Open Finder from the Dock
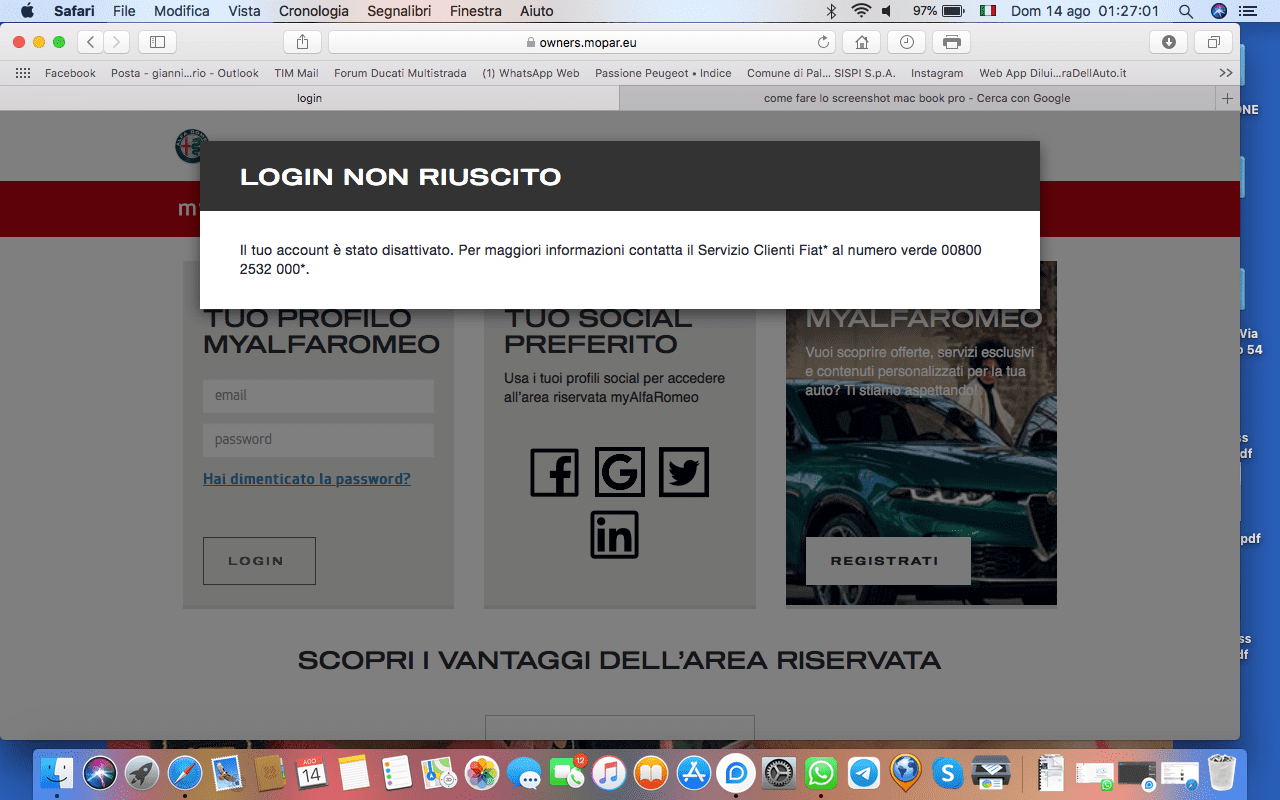 (x=57, y=773)
